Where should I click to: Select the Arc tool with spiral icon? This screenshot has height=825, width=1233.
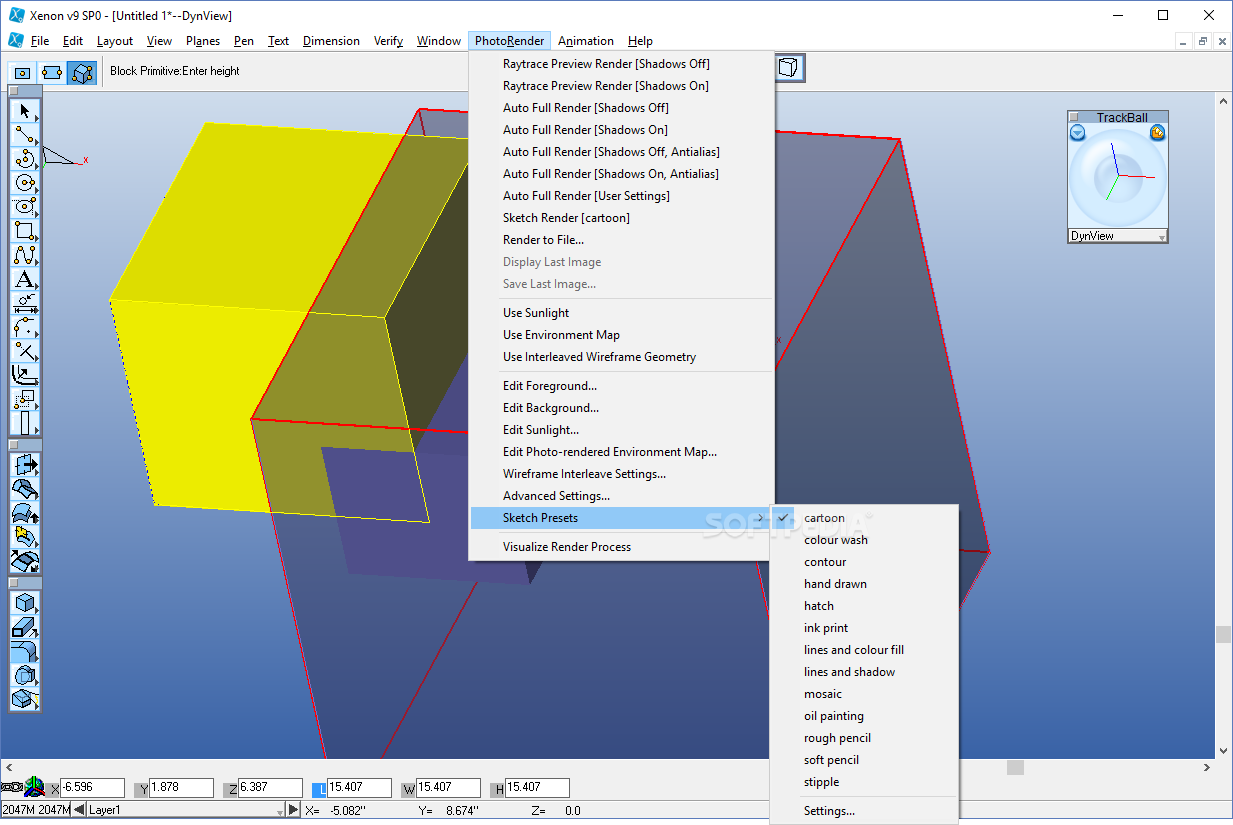[x=25, y=158]
